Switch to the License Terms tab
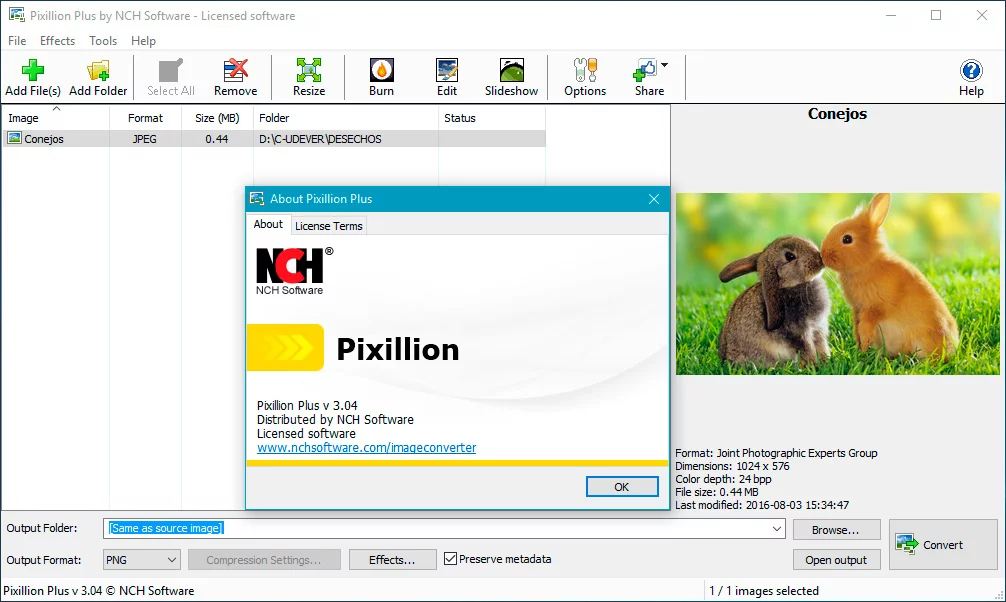Viewport: 1006px width, 602px height. click(328, 226)
